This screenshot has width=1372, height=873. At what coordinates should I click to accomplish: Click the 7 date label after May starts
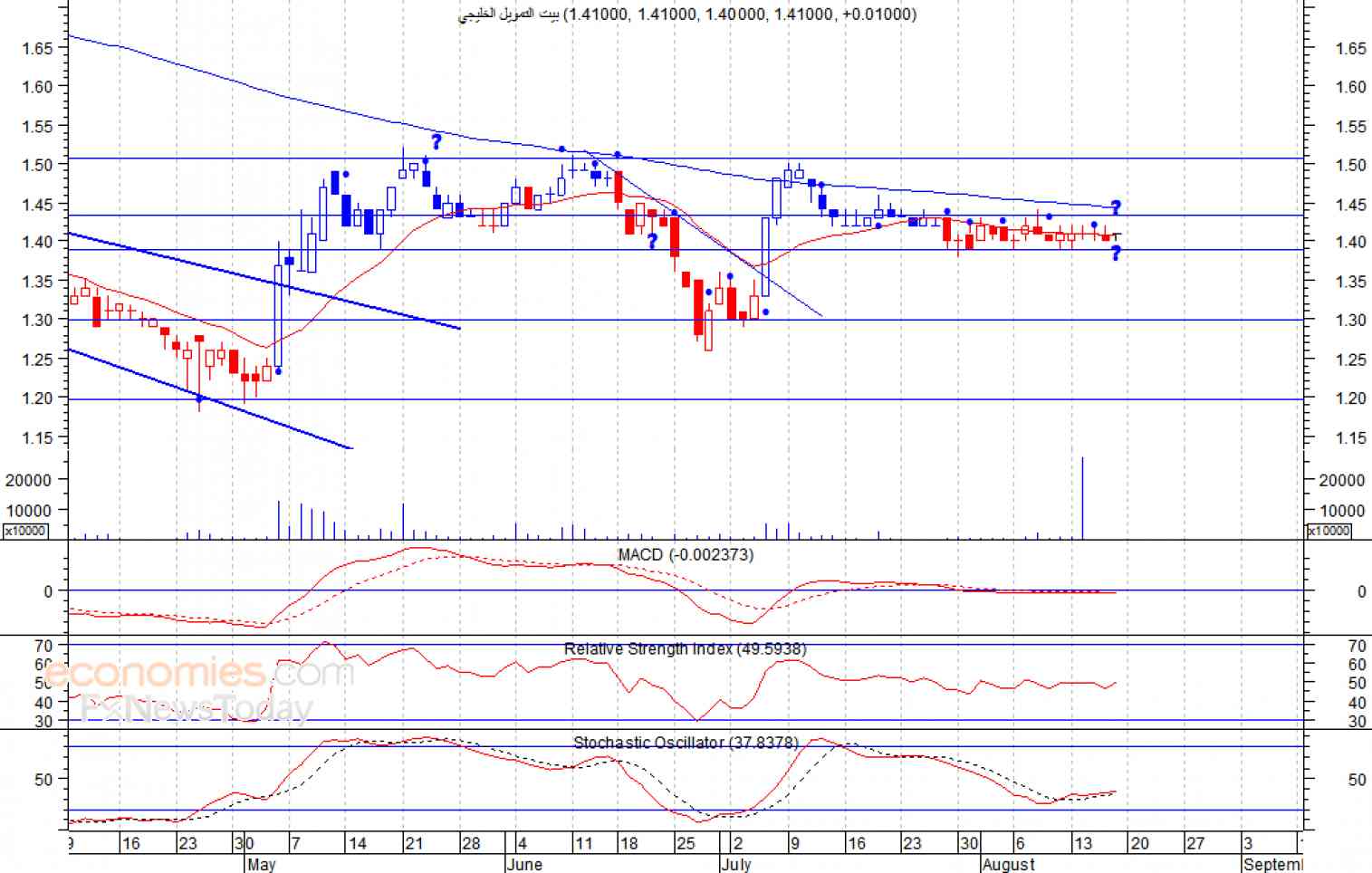tap(295, 843)
